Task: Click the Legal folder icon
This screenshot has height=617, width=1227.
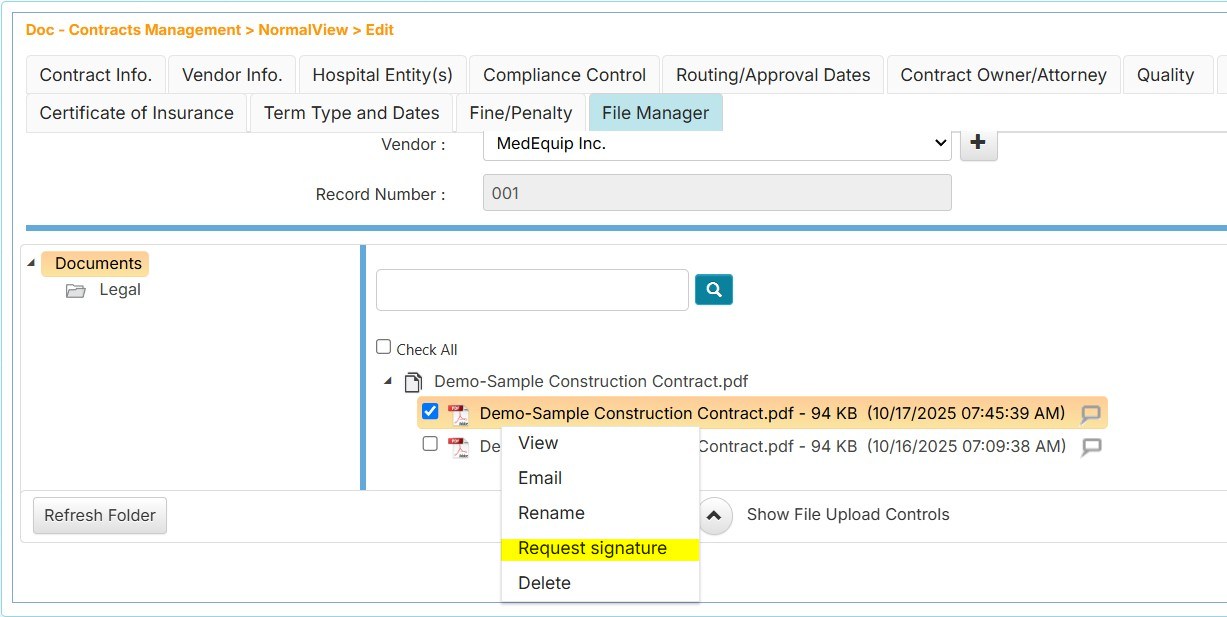Action: pyautogui.click(x=76, y=291)
